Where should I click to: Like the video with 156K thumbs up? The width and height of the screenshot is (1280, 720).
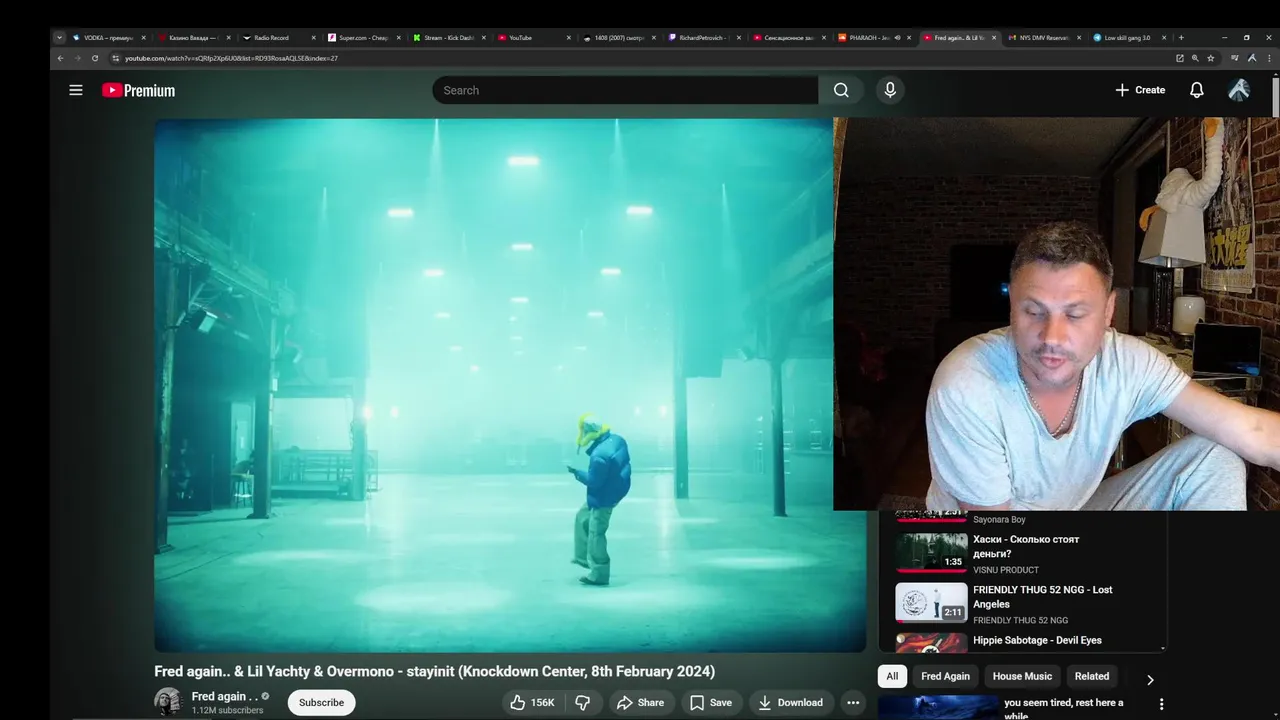pyautogui.click(x=532, y=703)
